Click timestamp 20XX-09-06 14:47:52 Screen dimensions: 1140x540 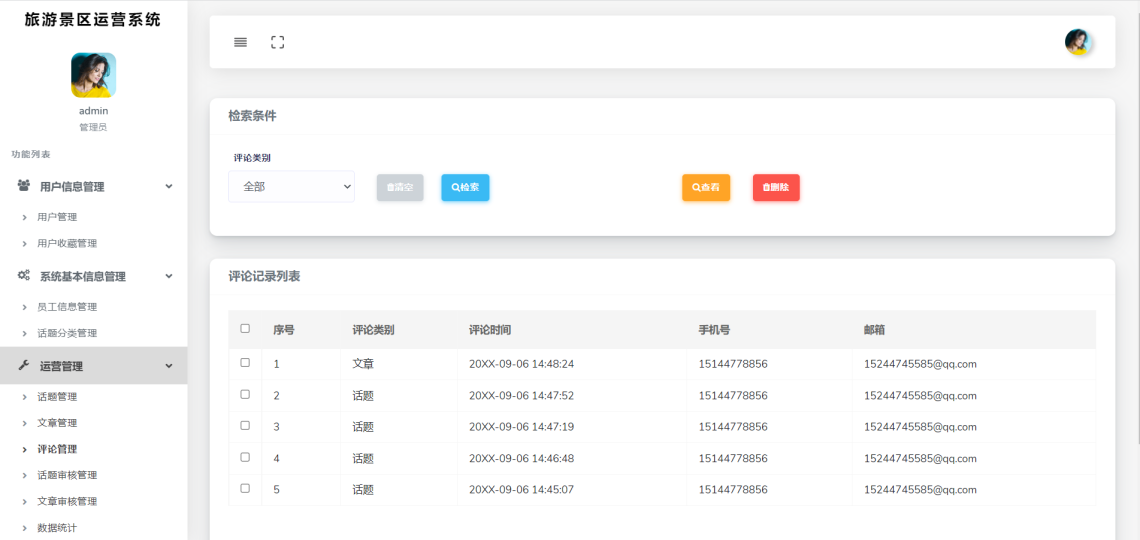(522, 396)
